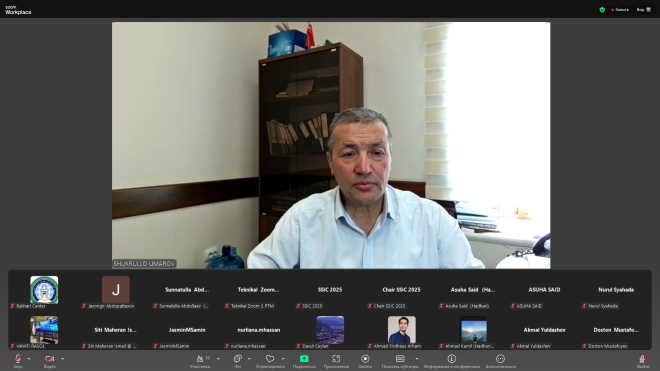Open the Chat panel
This screenshot has height=371, width=660.
point(237,359)
